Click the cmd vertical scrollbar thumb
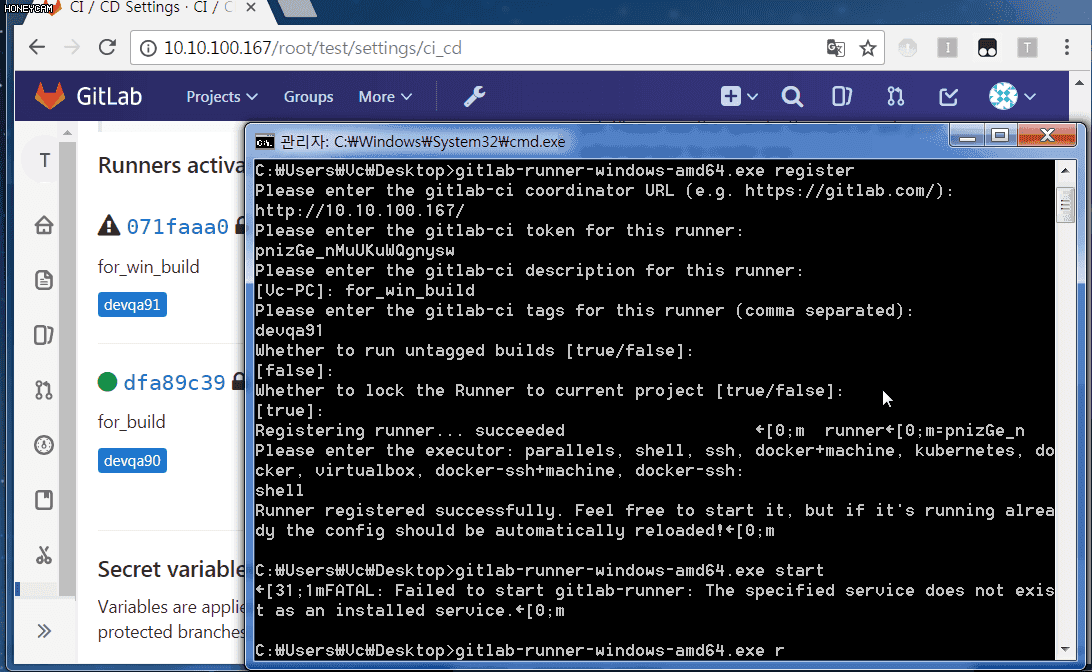 [x=1065, y=205]
